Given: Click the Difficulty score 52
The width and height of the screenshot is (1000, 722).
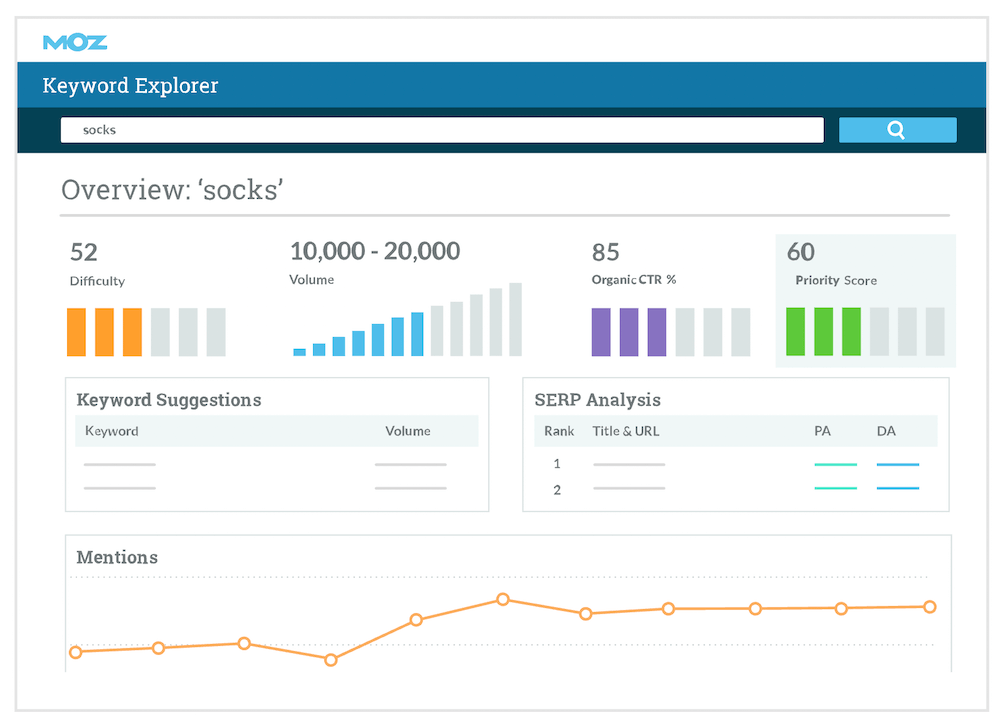Looking at the screenshot, I should click(84, 253).
